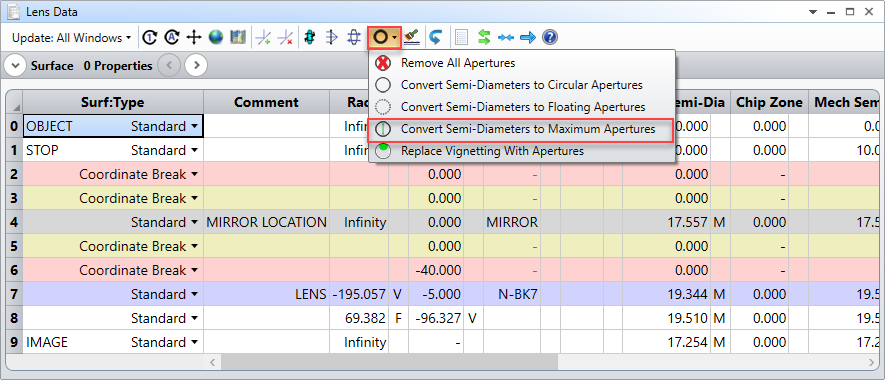The height and width of the screenshot is (380, 885).
Task: Open surface 5 Coordinate Break type dropdown
Action: [x=195, y=246]
